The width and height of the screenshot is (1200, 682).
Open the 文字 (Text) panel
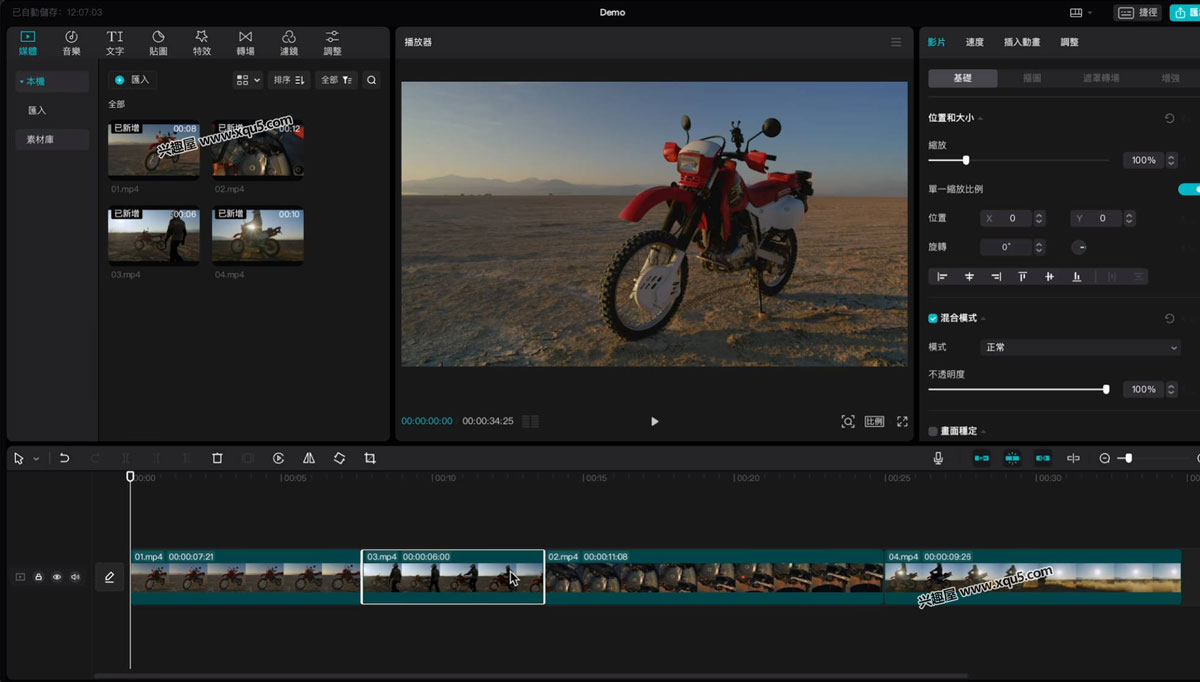[x=115, y=43]
